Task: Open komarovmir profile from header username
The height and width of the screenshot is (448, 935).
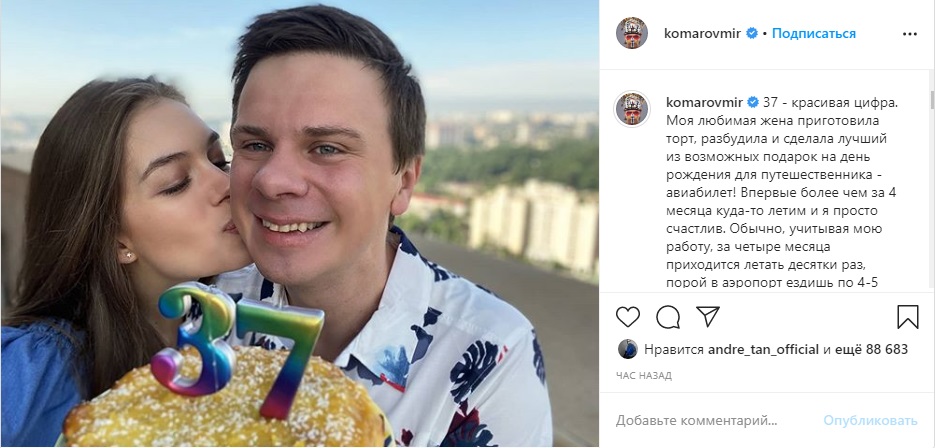Action: coord(702,33)
